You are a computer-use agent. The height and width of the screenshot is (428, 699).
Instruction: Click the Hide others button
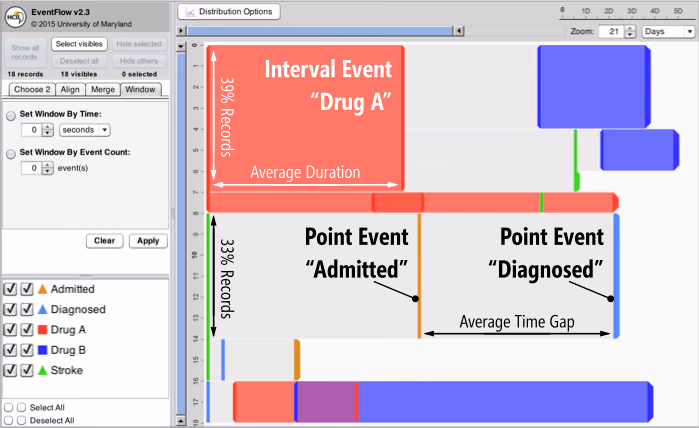click(139, 61)
